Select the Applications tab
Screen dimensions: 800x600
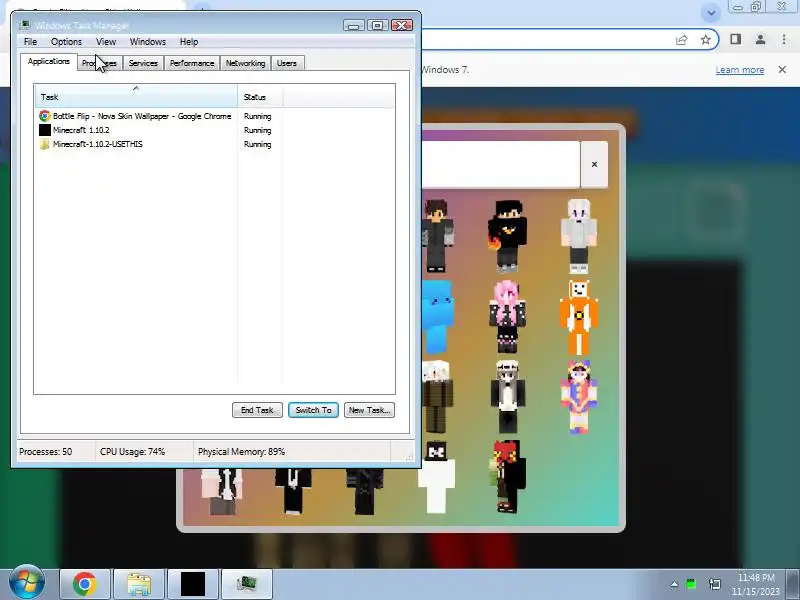point(48,61)
